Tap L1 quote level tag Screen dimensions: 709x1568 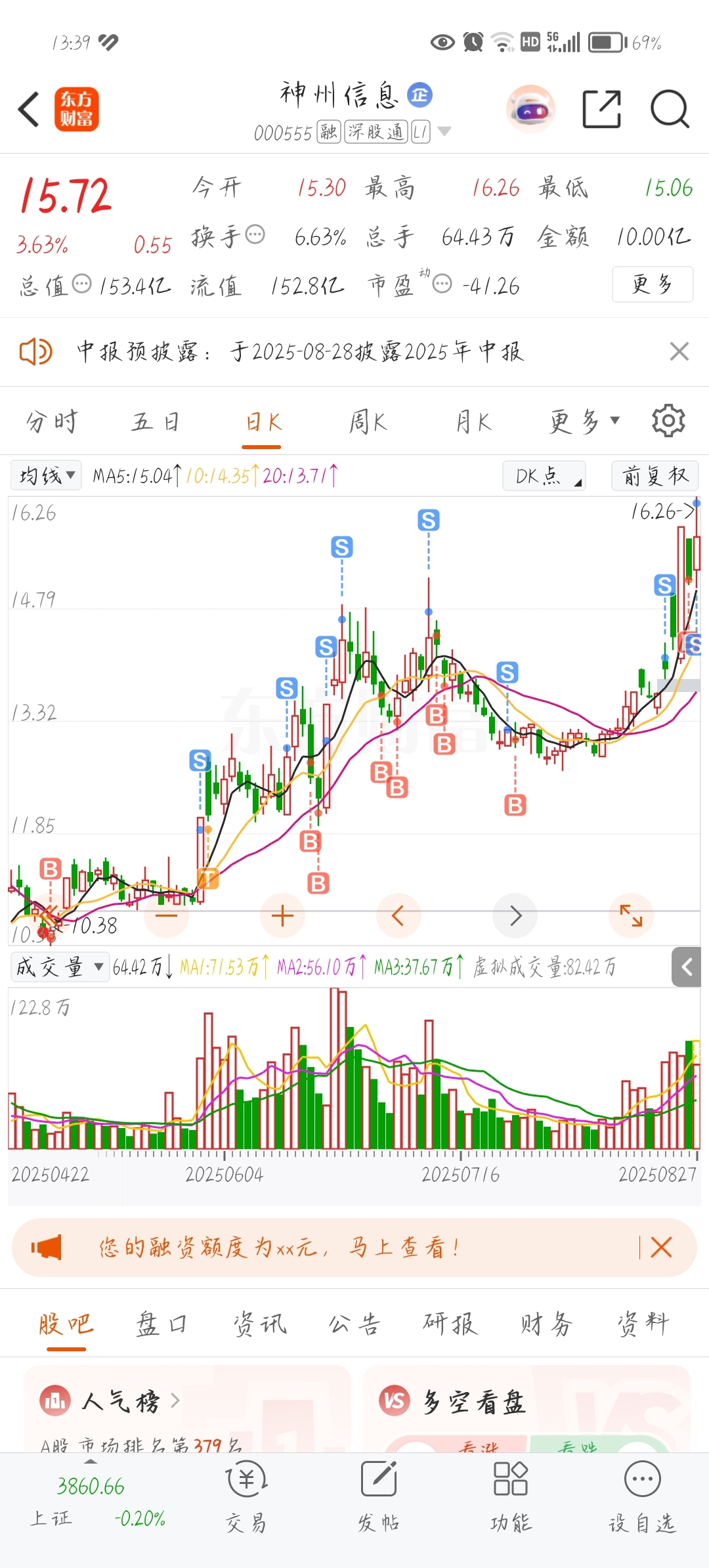tap(421, 132)
